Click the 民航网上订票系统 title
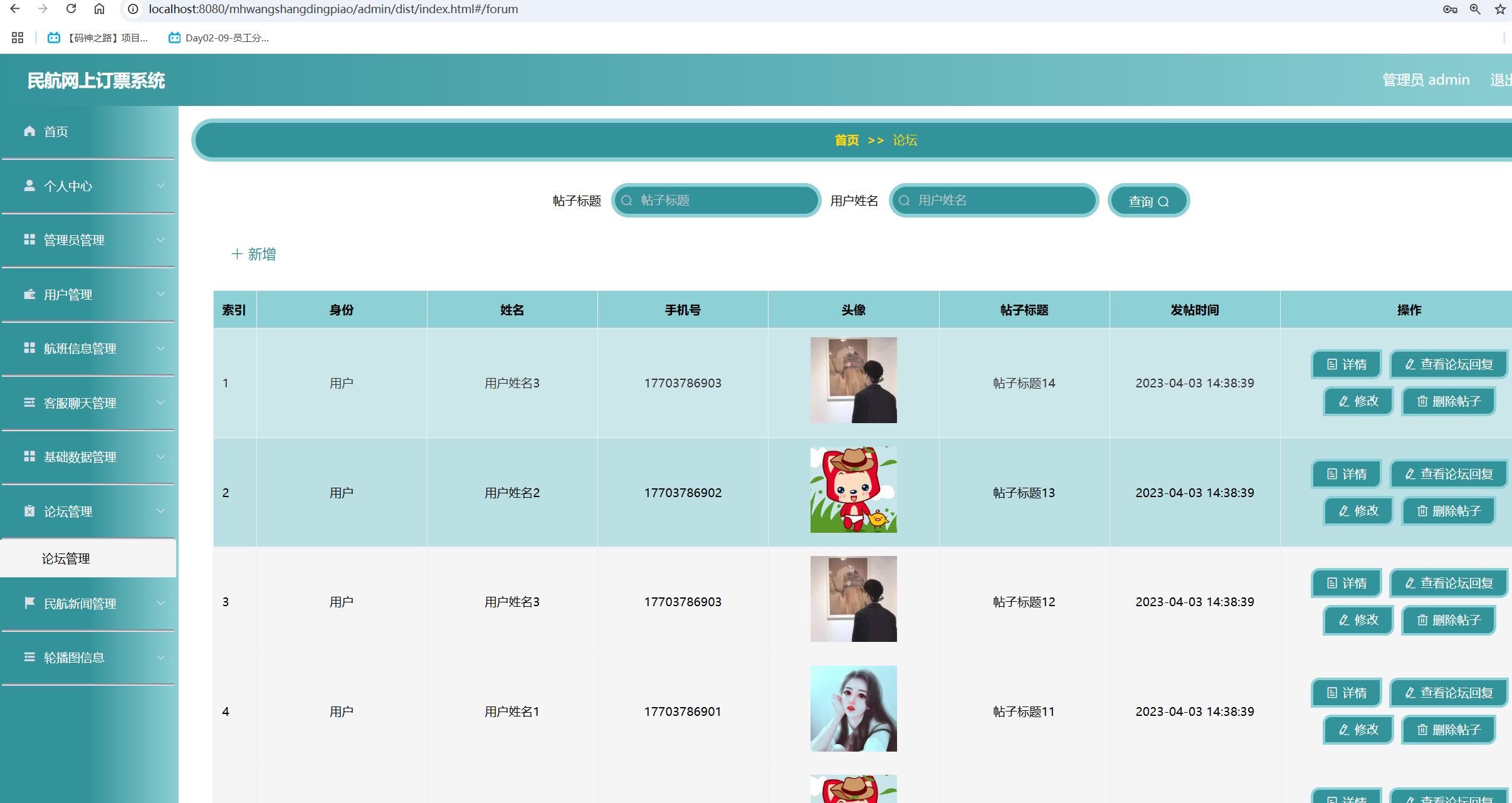The width and height of the screenshot is (1512, 803). (x=96, y=81)
